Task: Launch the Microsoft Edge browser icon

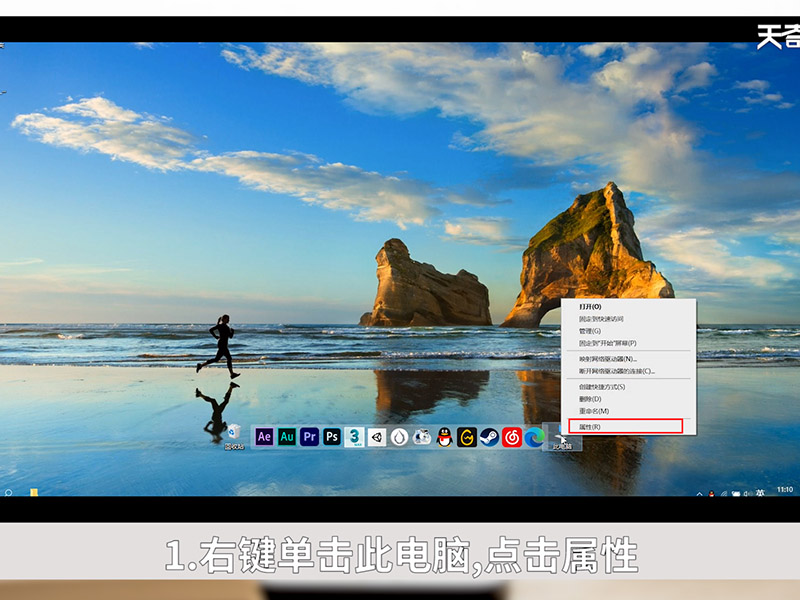Action: [x=534, y=437]
